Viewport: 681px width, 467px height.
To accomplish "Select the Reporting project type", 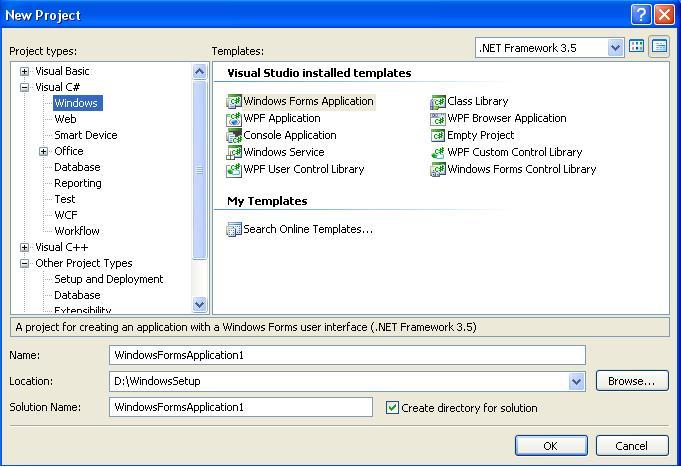I will [x=78, y=183].
